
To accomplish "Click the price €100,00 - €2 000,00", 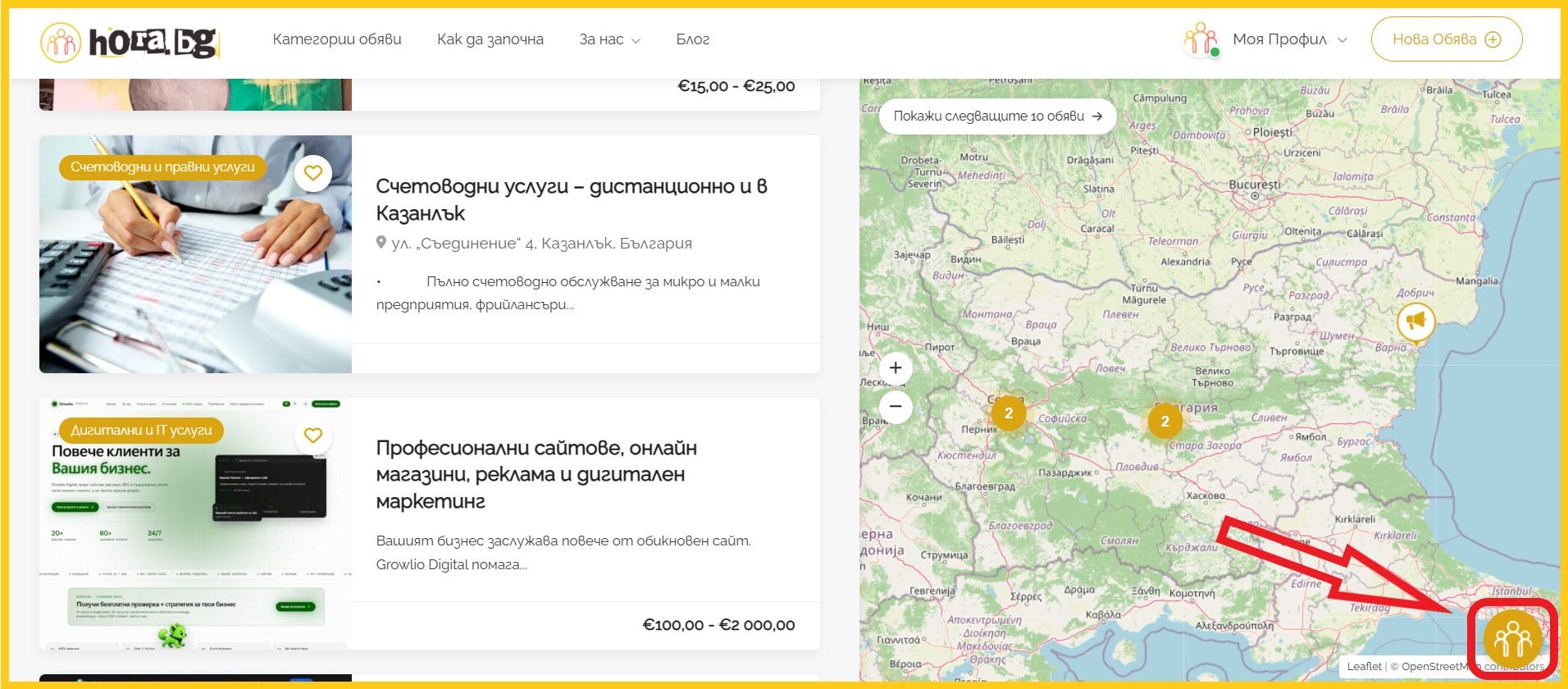I will [x=718, y=625].
